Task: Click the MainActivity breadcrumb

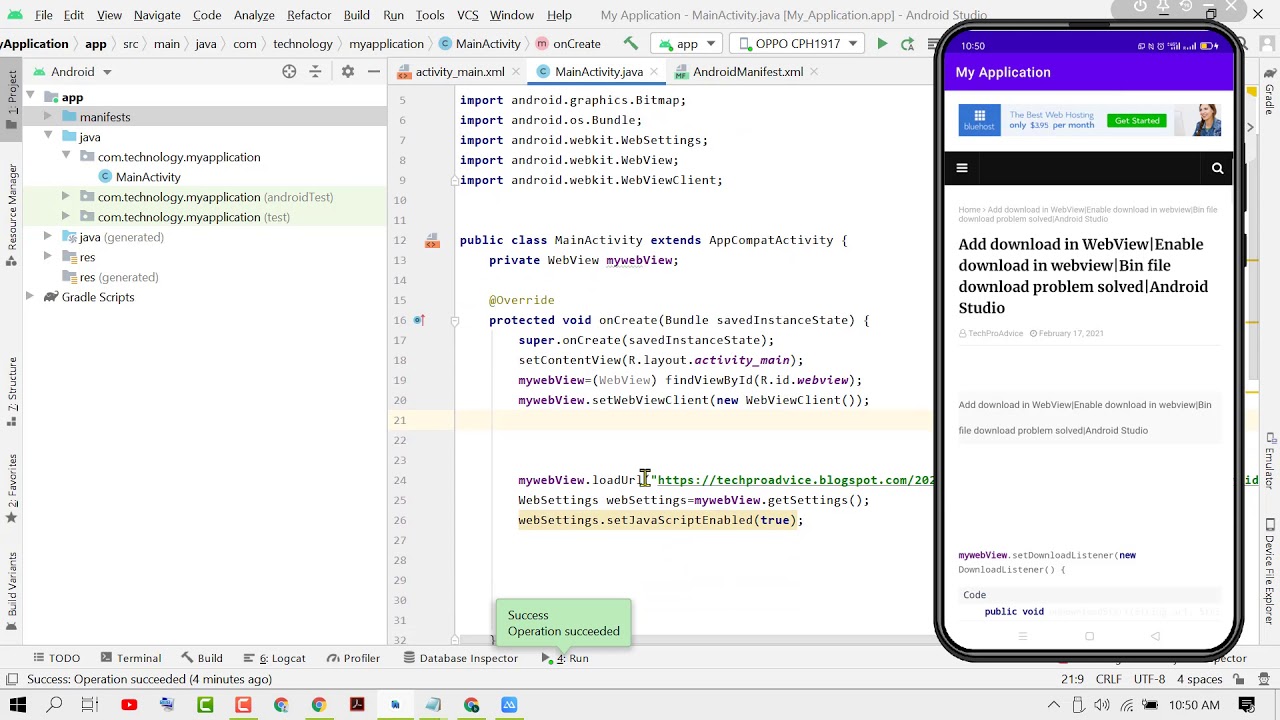Action: tap(480, 44)
